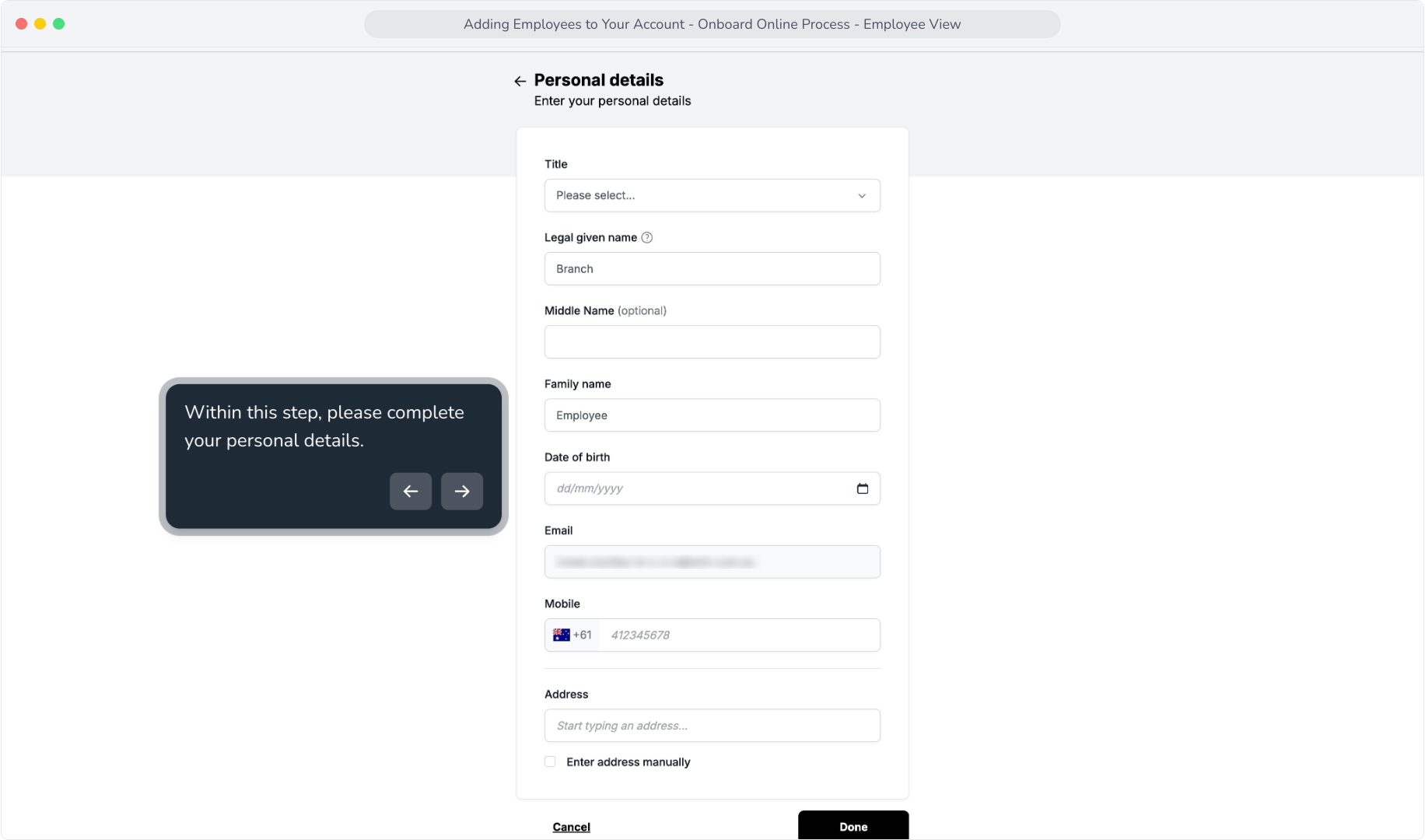Click into the Middle Name field
This screenshot has width=1425, height=840.
tap(712, 341)
